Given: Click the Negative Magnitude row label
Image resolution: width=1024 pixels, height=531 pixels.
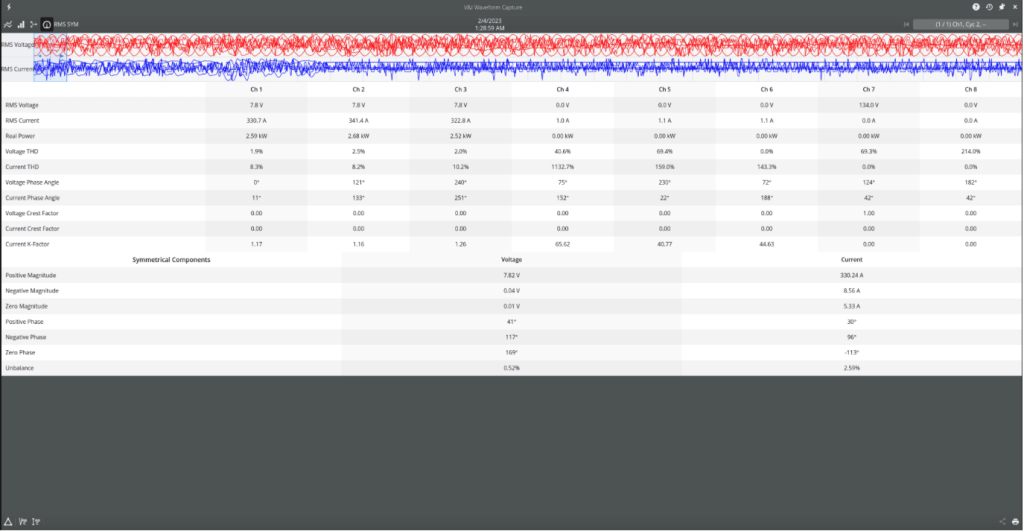Looking at the screenshot, I should click(32, 291).
